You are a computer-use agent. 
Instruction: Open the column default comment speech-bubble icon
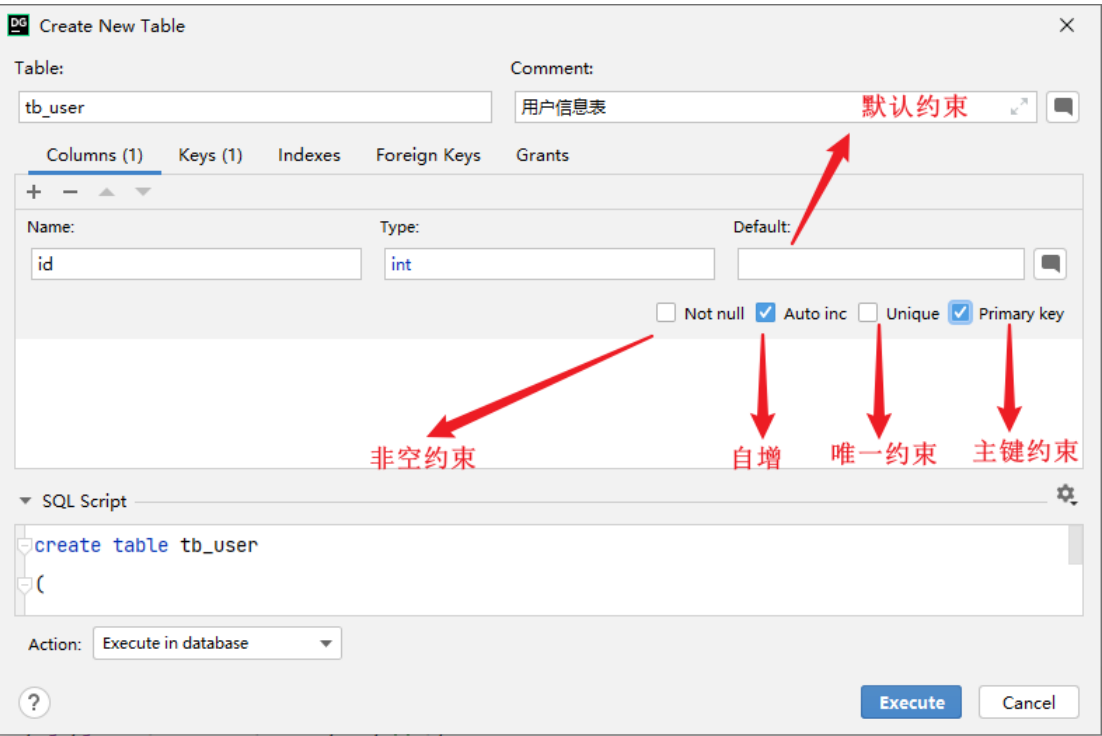point(1050,264)
